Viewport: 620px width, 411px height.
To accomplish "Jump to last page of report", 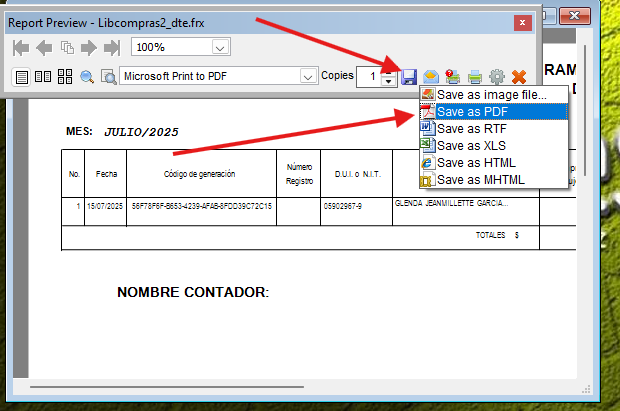I will [x=112, y=48].
